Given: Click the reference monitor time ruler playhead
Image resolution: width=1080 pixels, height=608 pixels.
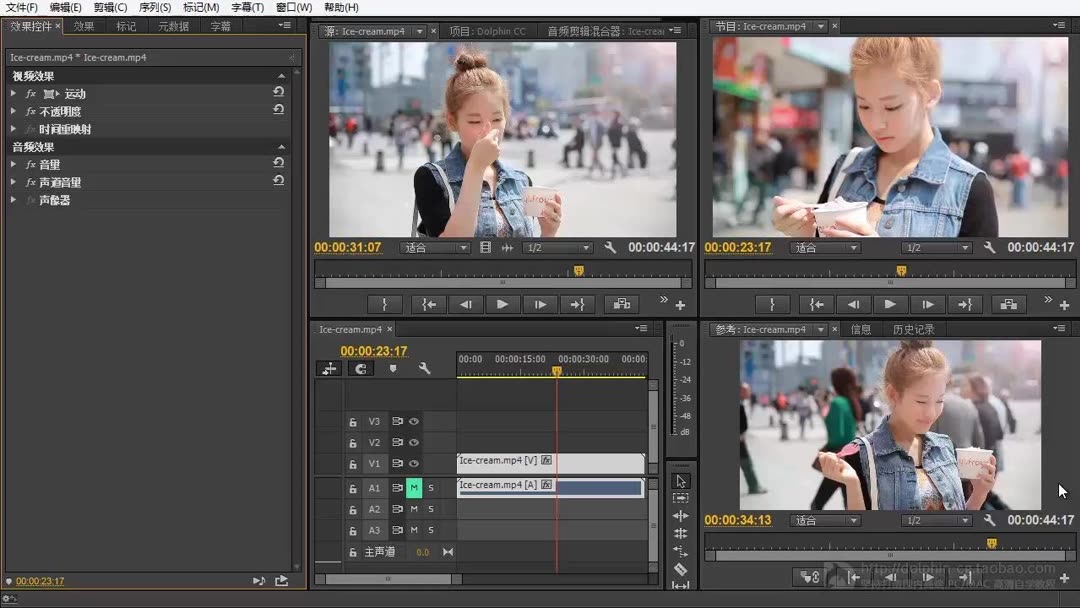Looking at the screenshot, I should pyautogui.click(x=991, y=544).
